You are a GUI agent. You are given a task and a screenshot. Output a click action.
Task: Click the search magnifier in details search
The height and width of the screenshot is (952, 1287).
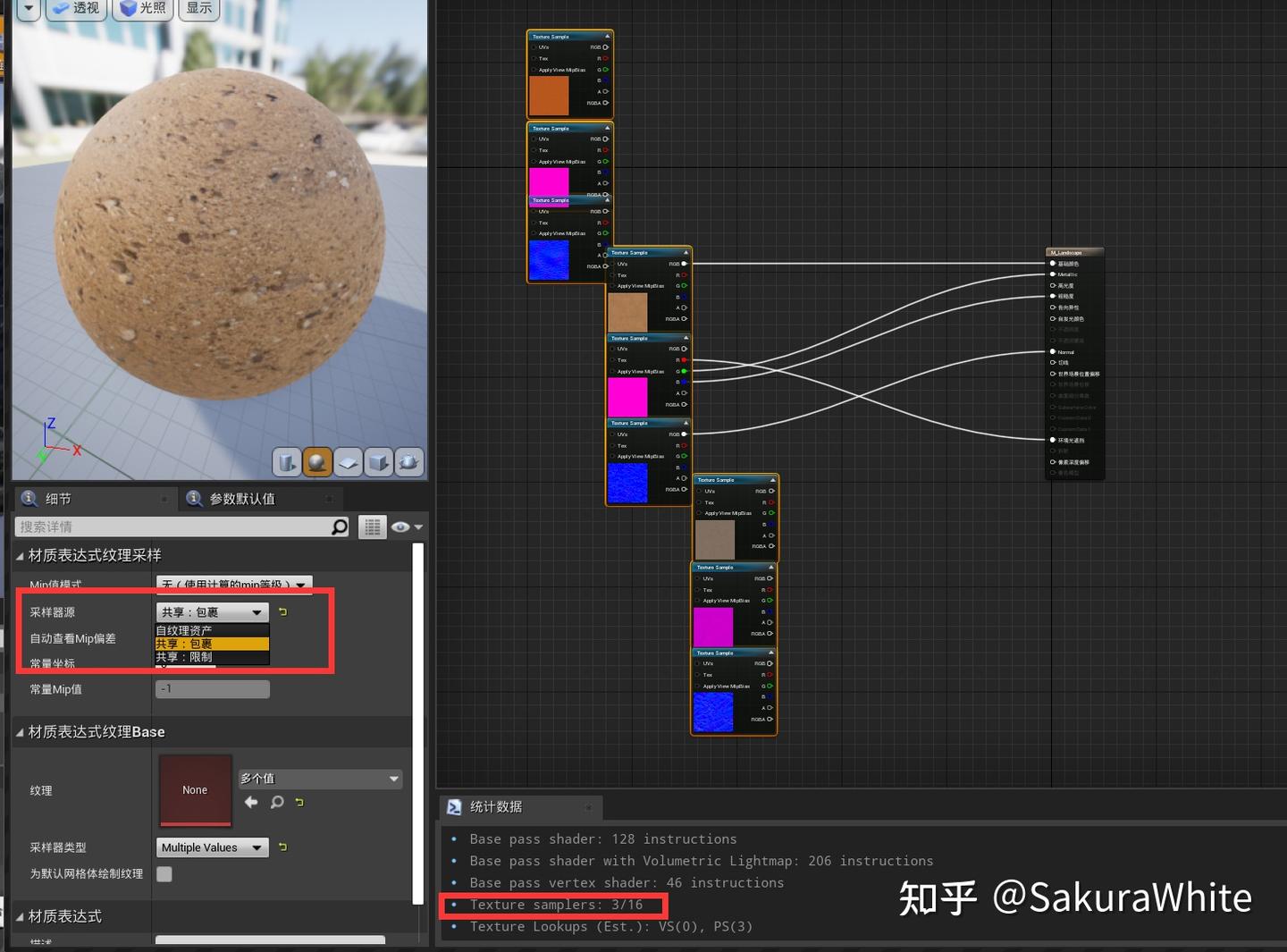(340, 527)
